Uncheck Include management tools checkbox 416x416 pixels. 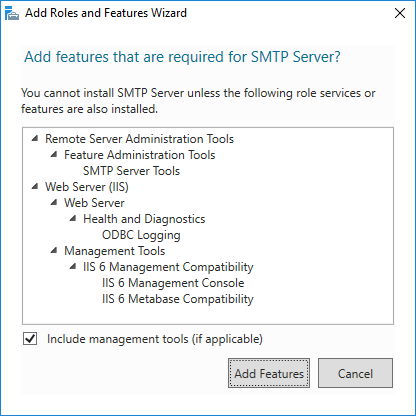(x=30, y=339)
